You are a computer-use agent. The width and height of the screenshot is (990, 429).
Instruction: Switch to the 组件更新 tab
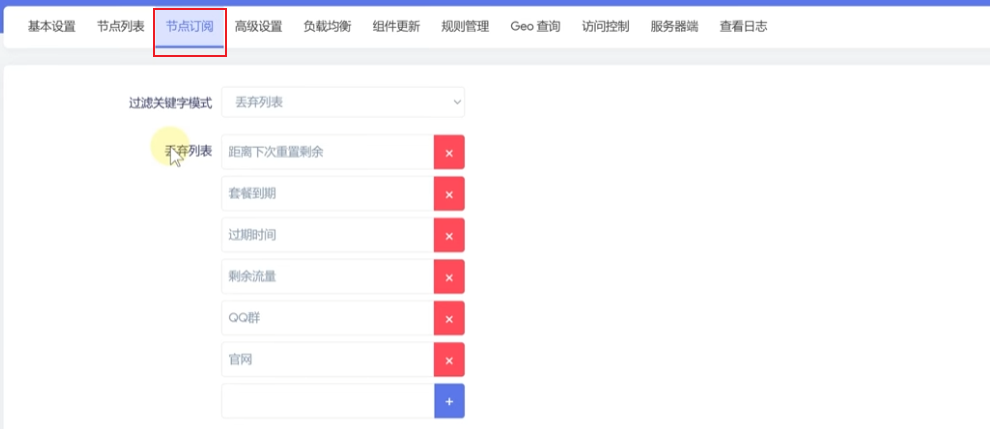396,27
